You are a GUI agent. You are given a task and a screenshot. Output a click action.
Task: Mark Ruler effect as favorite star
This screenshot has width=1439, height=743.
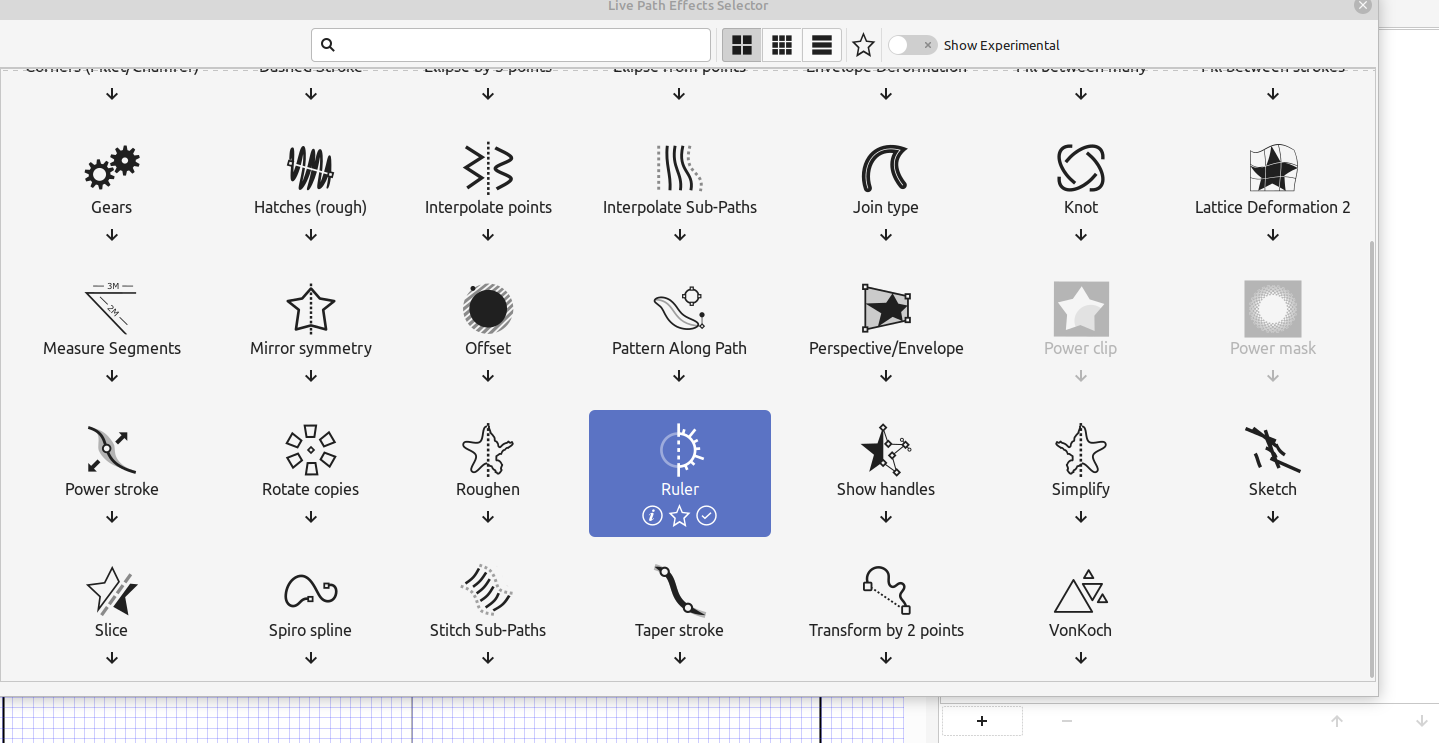[x=680, y=516]
